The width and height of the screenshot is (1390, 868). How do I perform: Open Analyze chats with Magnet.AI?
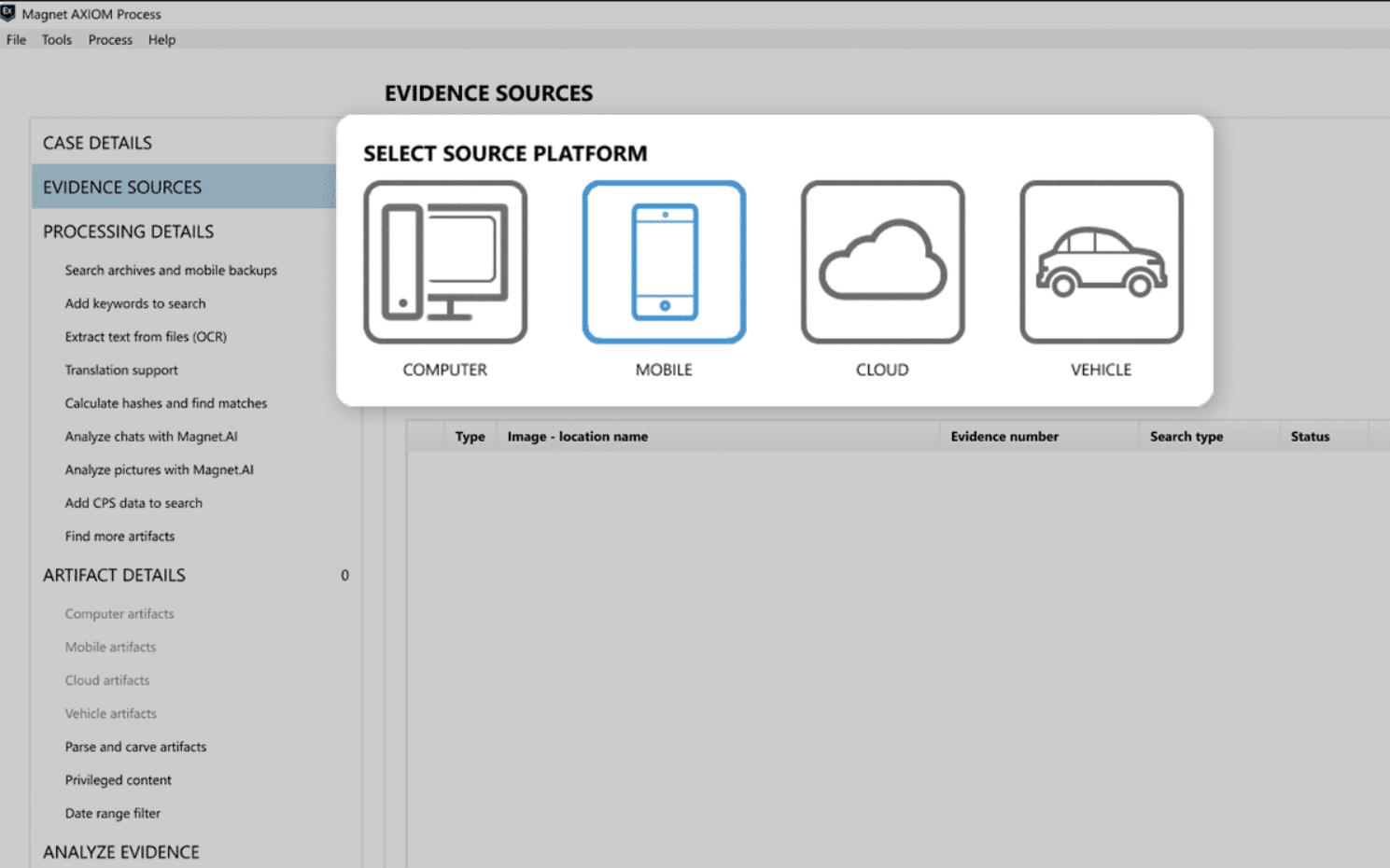click(151, 437)
